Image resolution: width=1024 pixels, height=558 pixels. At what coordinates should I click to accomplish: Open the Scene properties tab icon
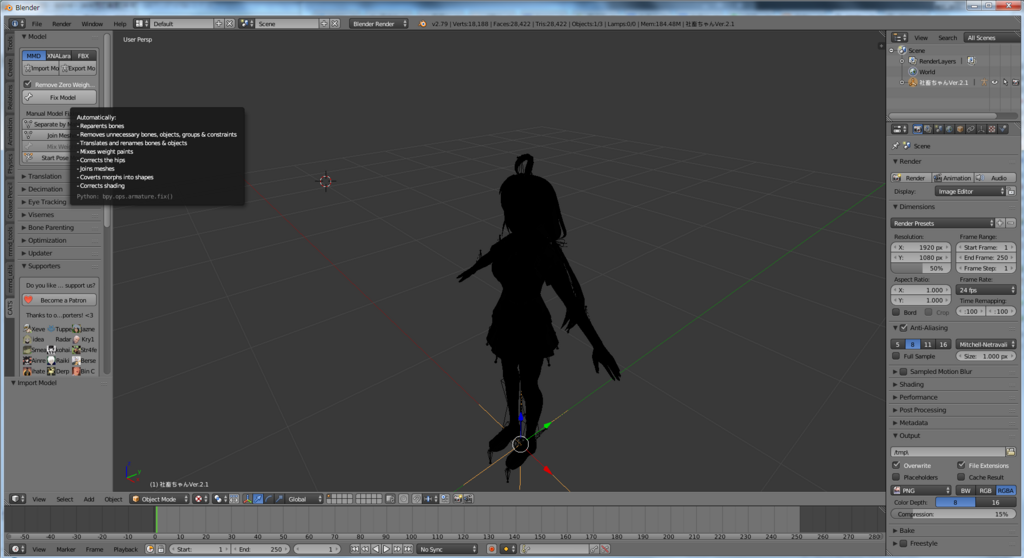click(x=938, y=129)
